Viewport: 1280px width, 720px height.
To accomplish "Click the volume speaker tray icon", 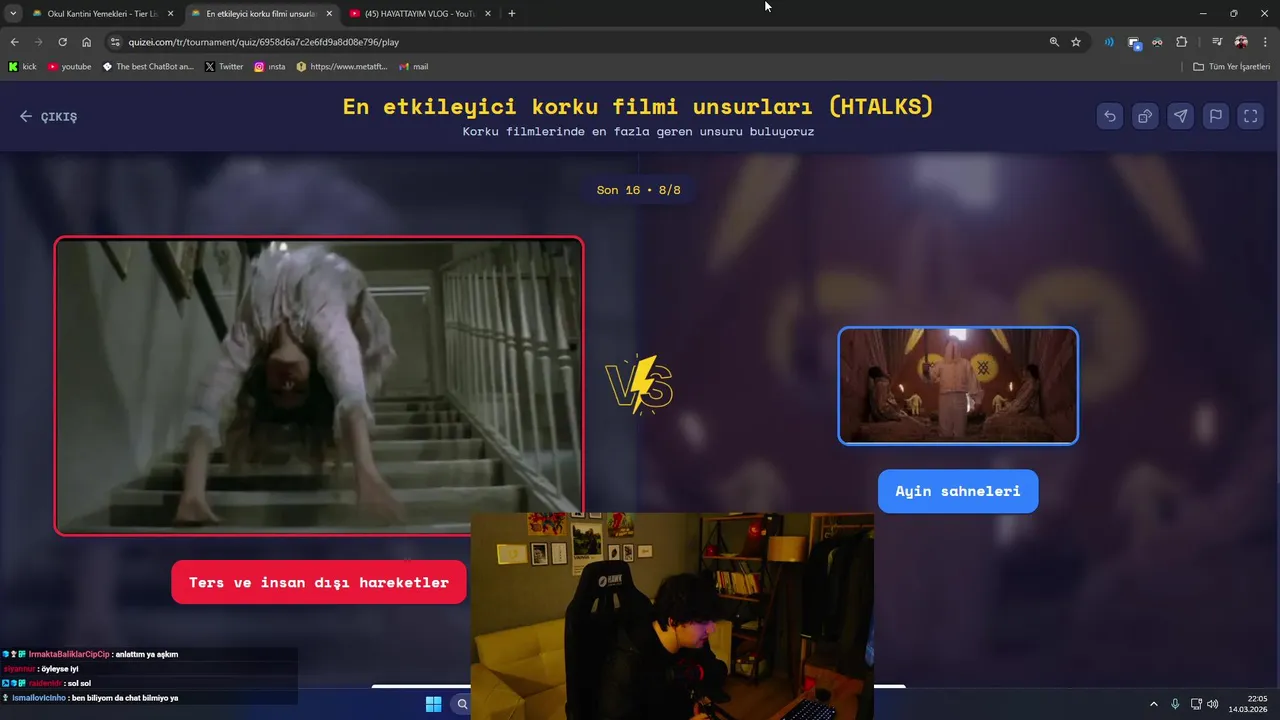I will point(1213,704).
